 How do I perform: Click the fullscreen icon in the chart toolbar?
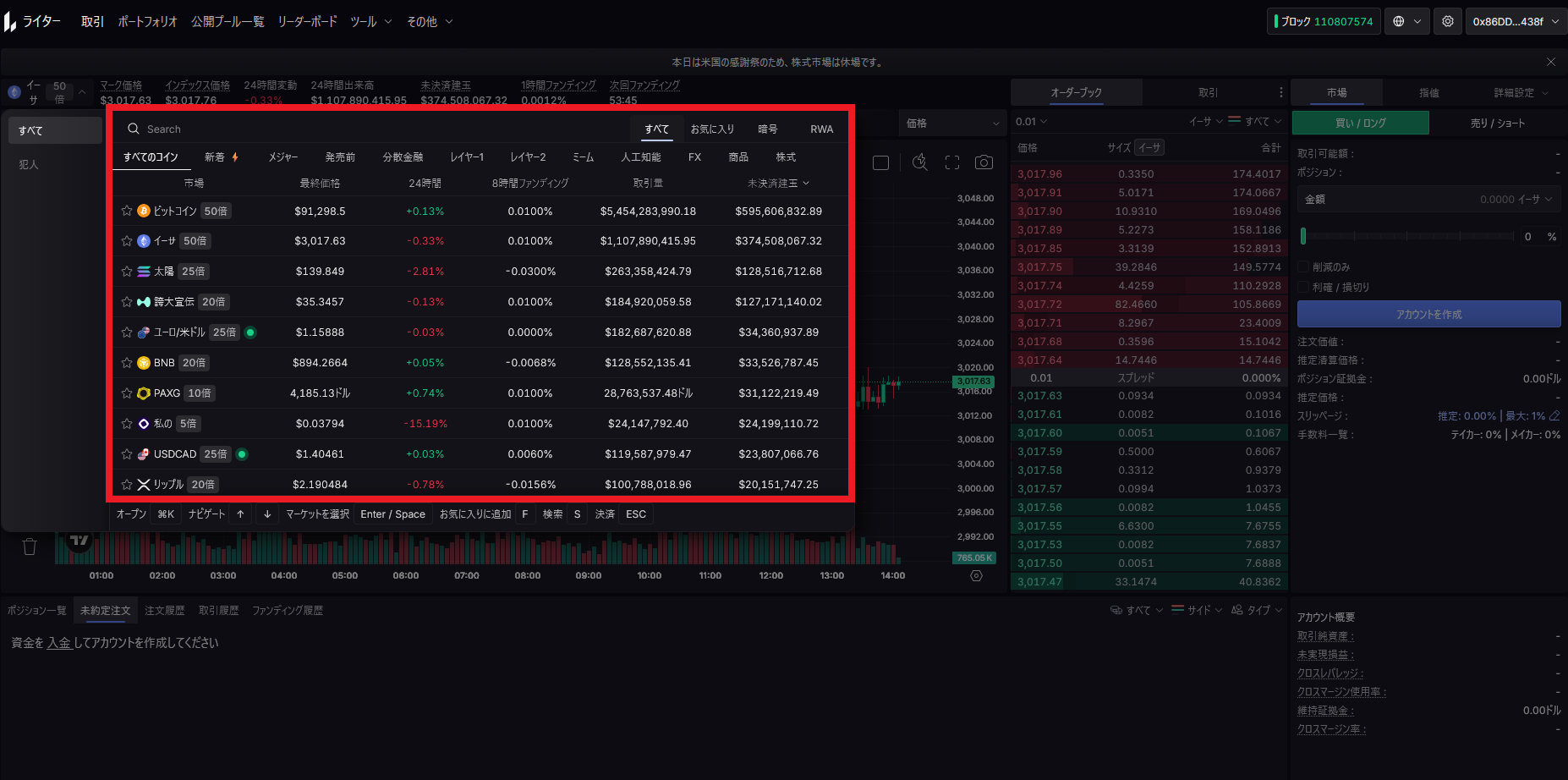[x=952, y=162]
